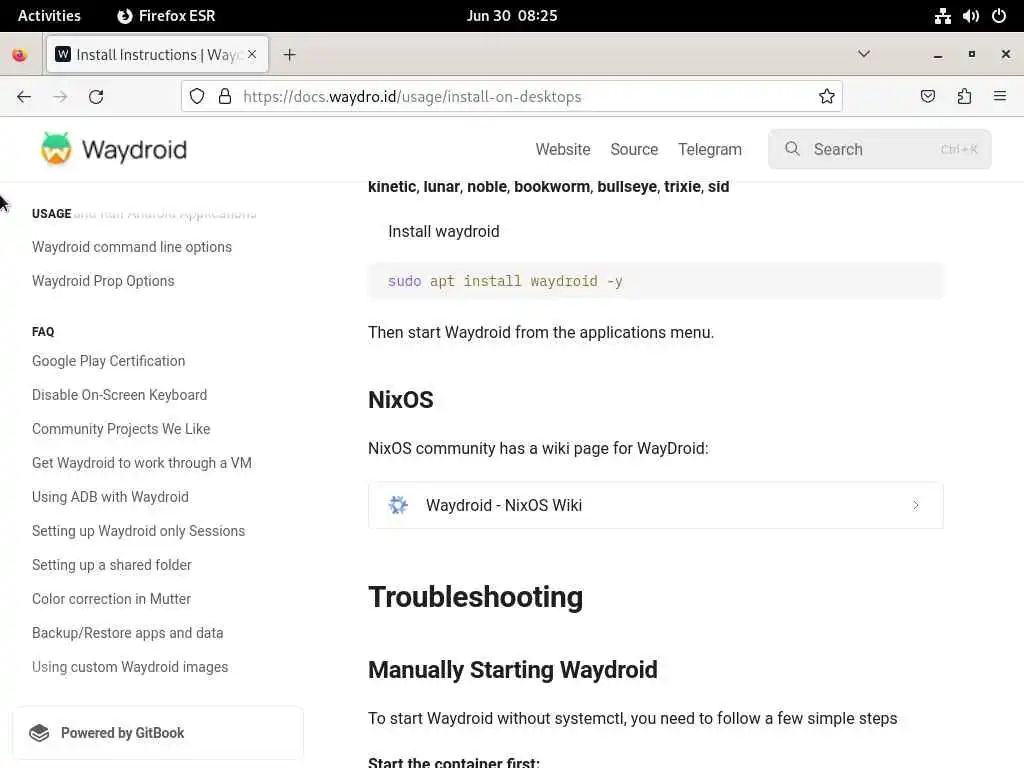Click the site security padlock icon
The image size is (1024, 768).
225,97
